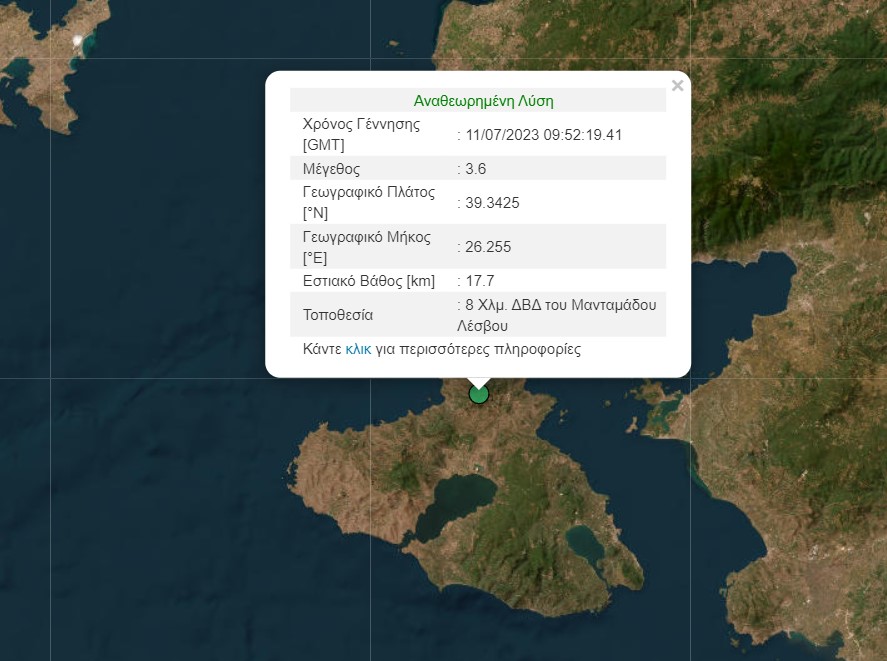Select the focal depth value 17.7
Image resolution: width=887 pixels, height=661 pixels.
[478, 282]
